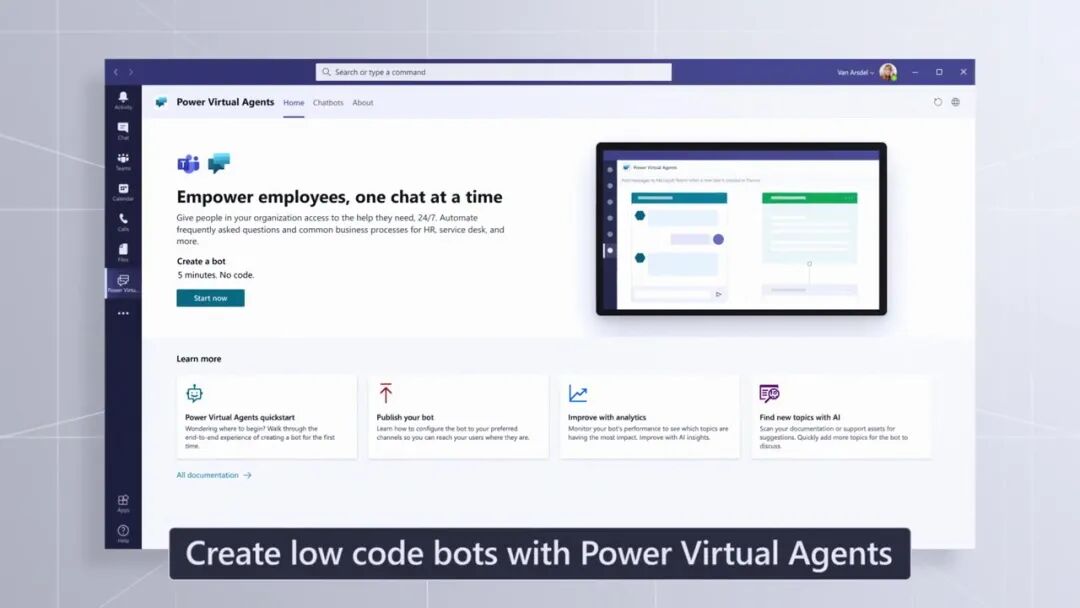Image resolution: width=1080 pixels, height=608 pixels.
Task: Switch to the About tab
Action: pyautogui.click(x=363, y=103)
